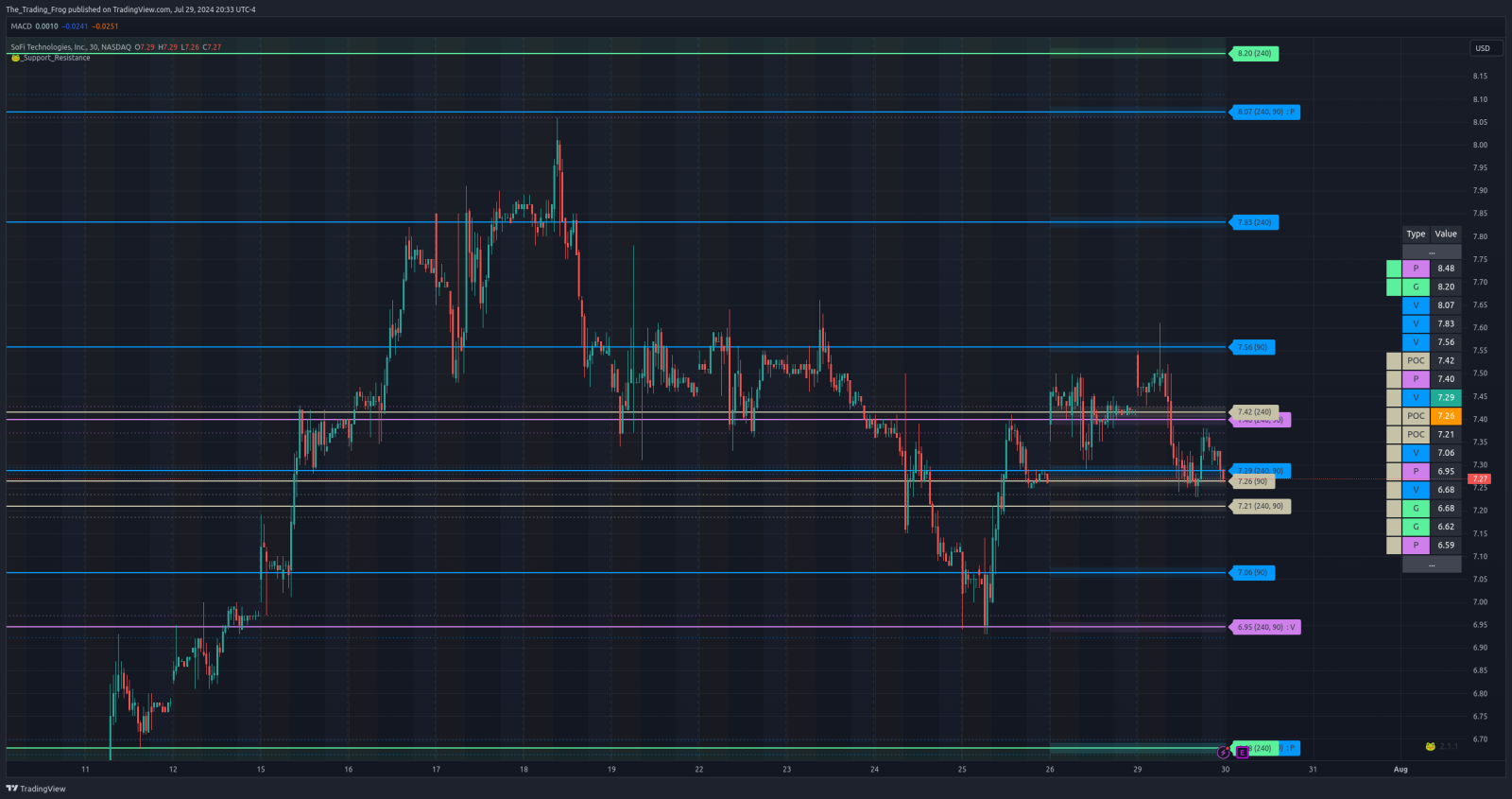Click the POC cell for 7.21
The image size is (1512, 799).
1416,434
